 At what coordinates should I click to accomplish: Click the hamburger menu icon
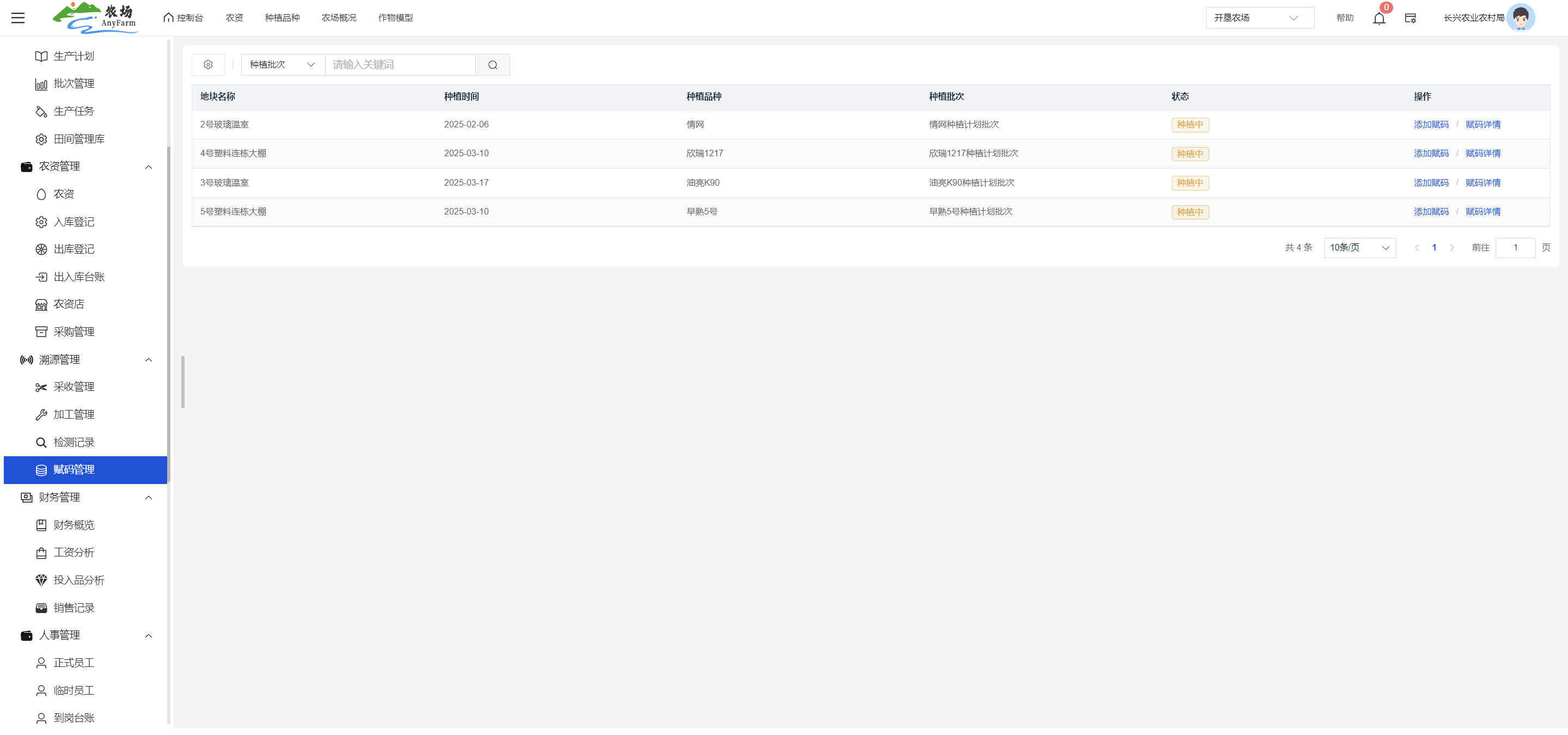coord(17,17)
